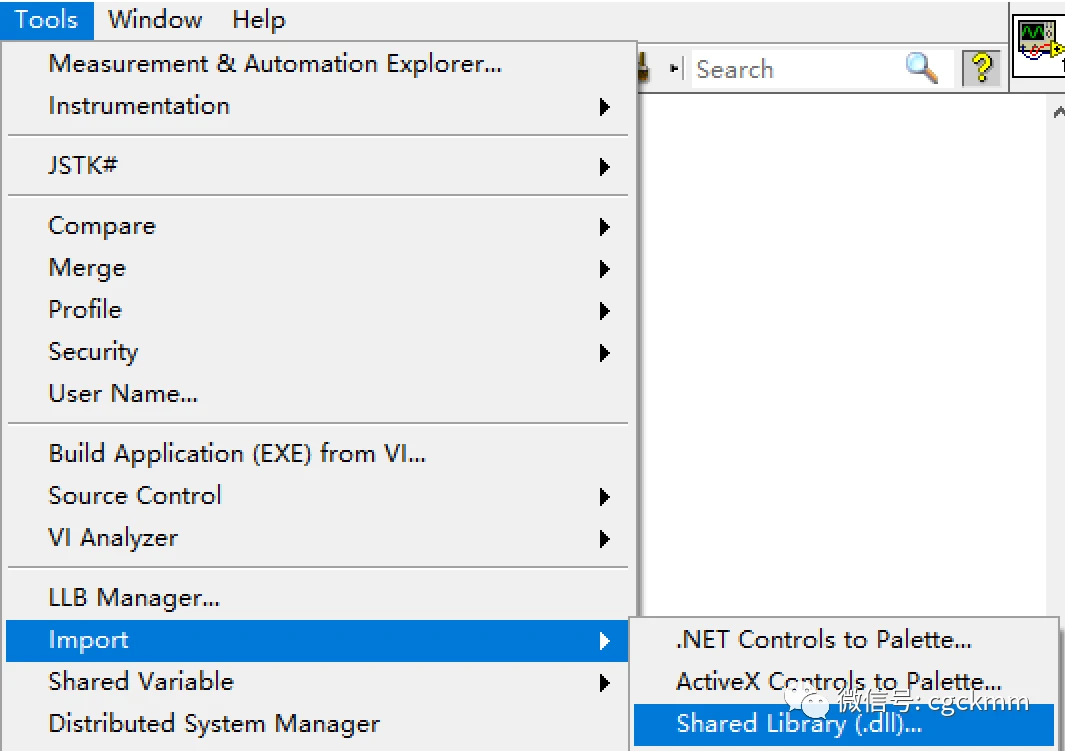Select .NET Controls to Palette...
Image resolution: width=1065 pixels, height=751 pixels.
click(x=823, y=640)
